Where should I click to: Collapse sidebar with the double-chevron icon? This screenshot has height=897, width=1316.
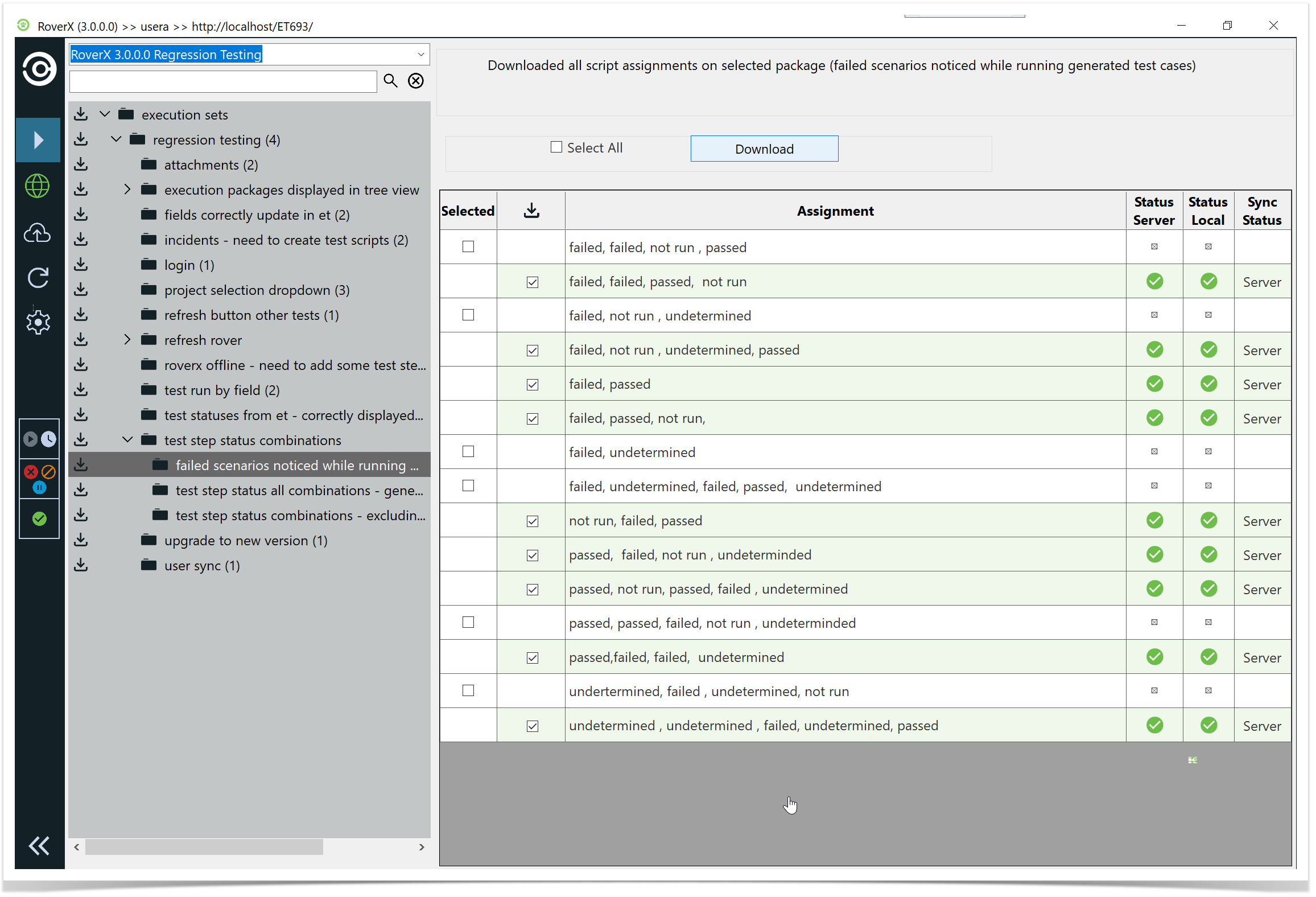[x=39, y=846]
